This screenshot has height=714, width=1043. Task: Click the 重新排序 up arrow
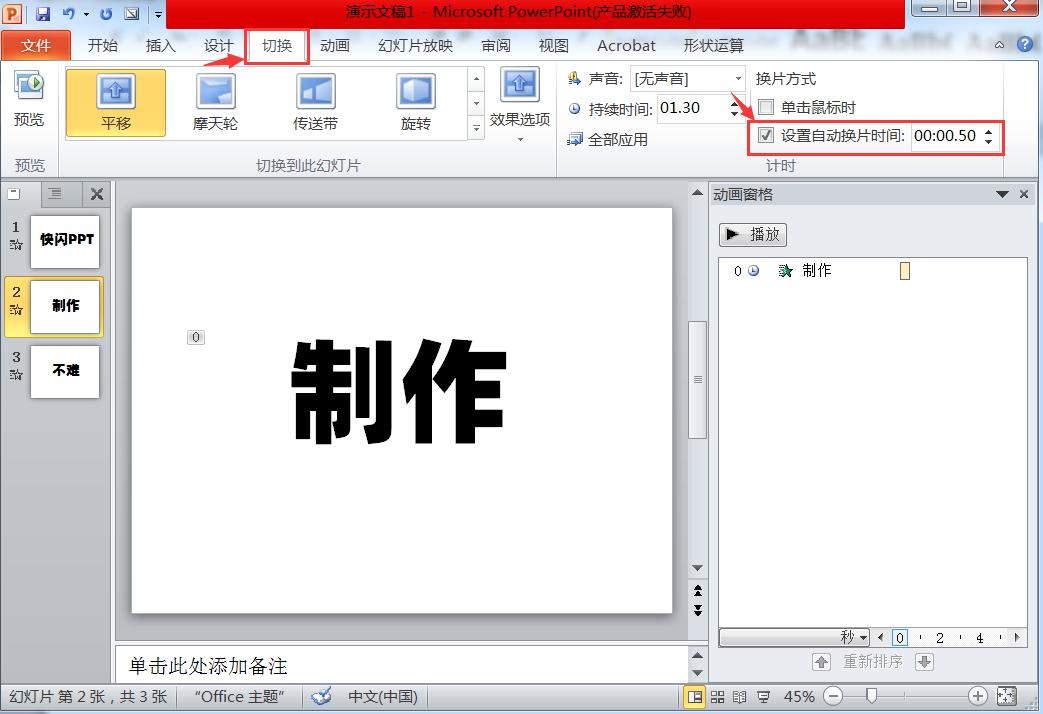click(x=821, y=661)
